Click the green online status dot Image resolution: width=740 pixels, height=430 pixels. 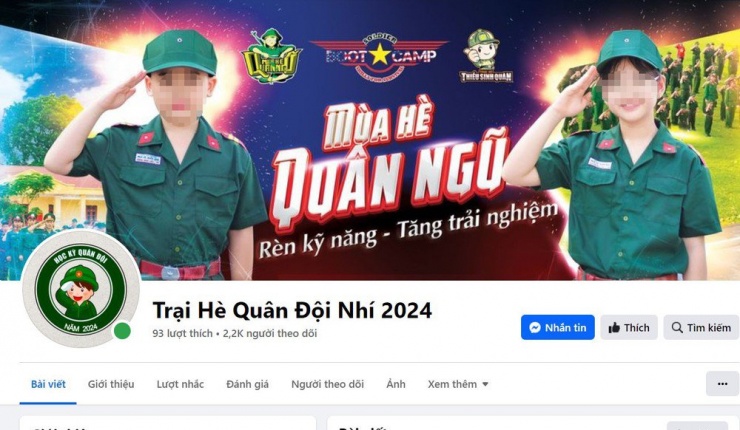point(122,331)
